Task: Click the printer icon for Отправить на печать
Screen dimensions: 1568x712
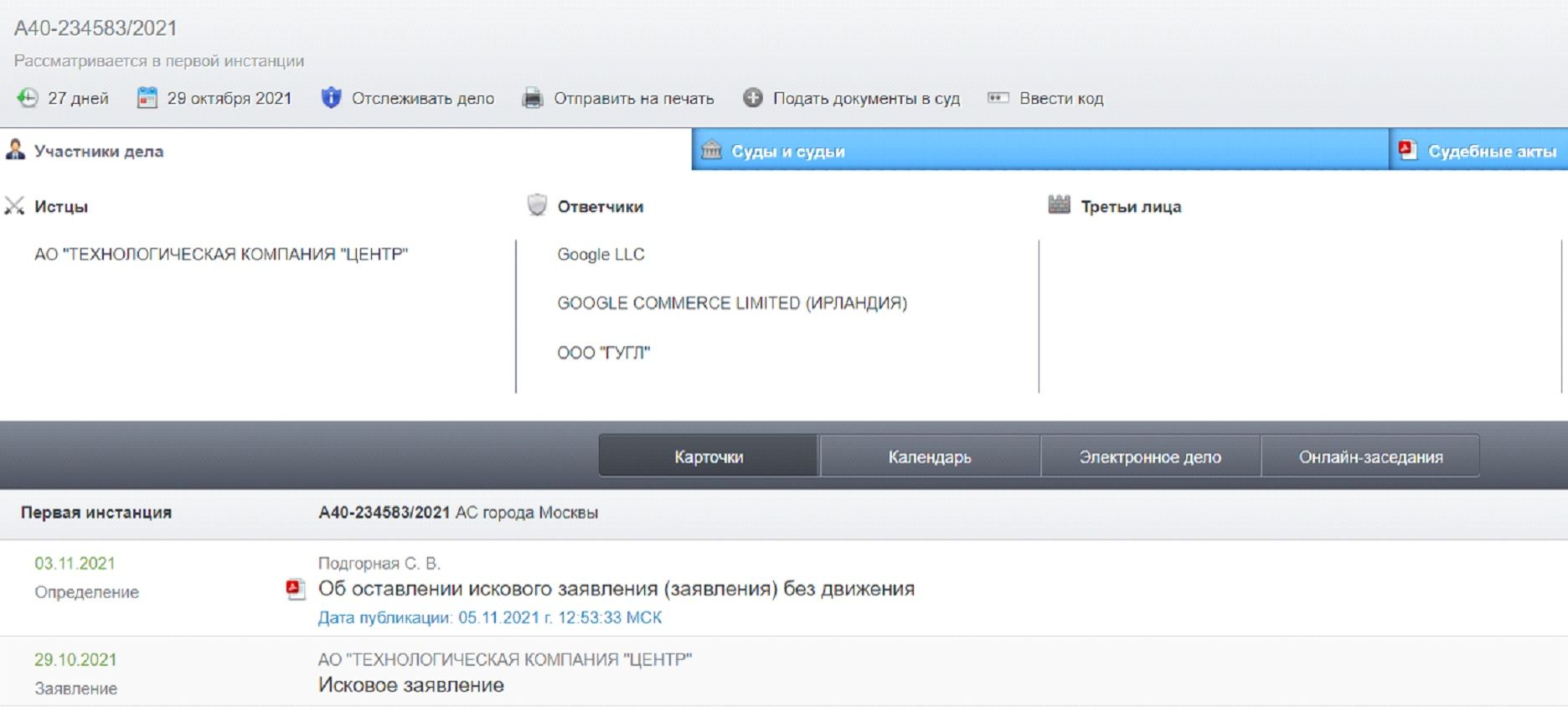Action: [x=533, y=98]
